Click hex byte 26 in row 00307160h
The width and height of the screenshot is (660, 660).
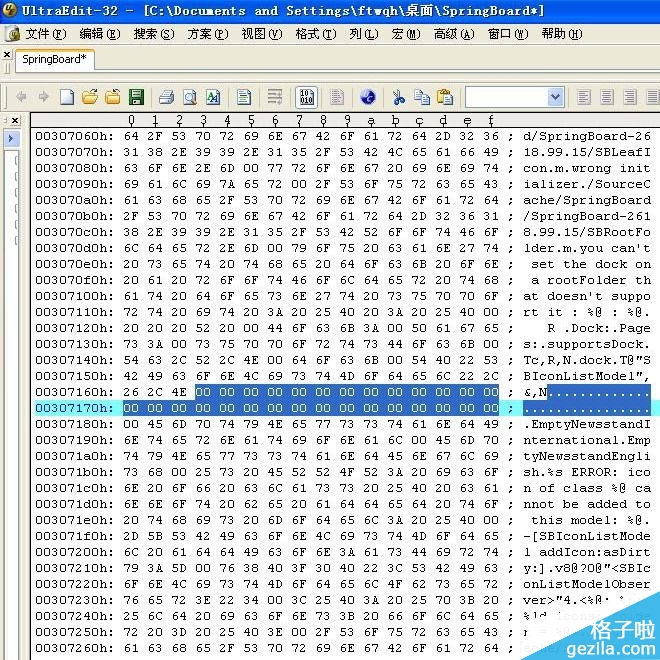coord(131,392)
